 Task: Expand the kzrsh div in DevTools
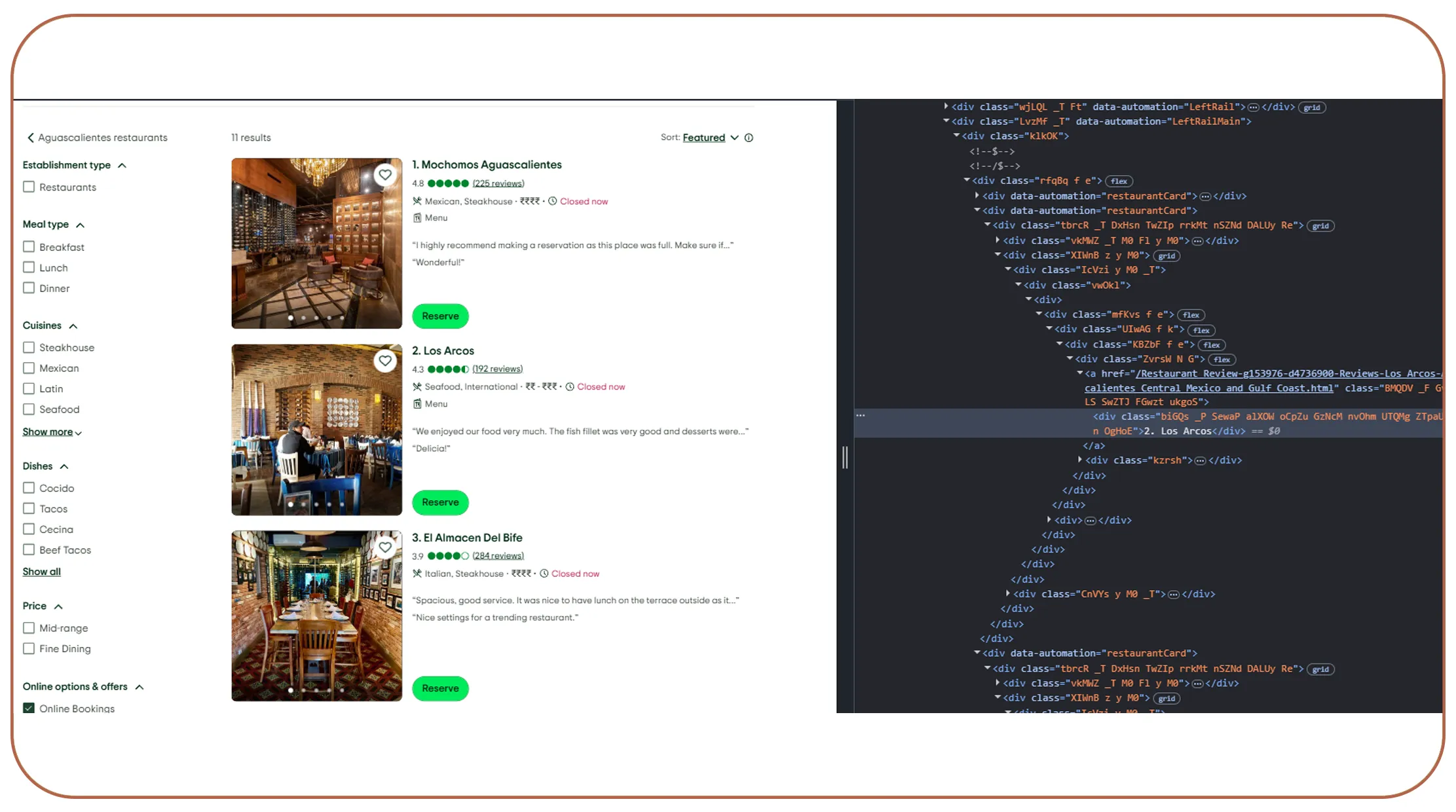(x=1079, y=460)
